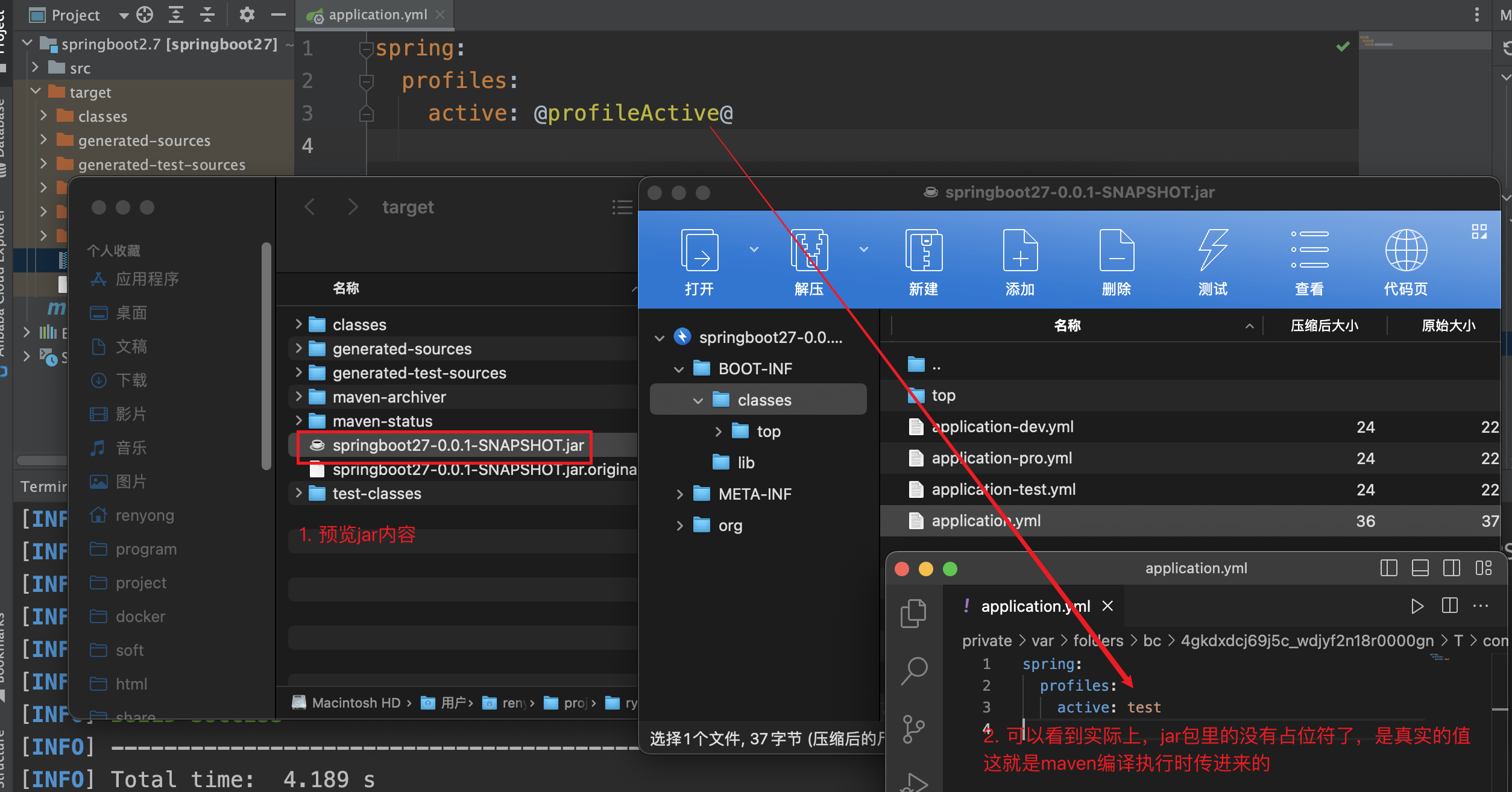Screen dimensions: 1512x792
Task: Select springboot27-0.0.1-SNAPSHOT.jar in Finder list
Action: click(x=457, y=445)
